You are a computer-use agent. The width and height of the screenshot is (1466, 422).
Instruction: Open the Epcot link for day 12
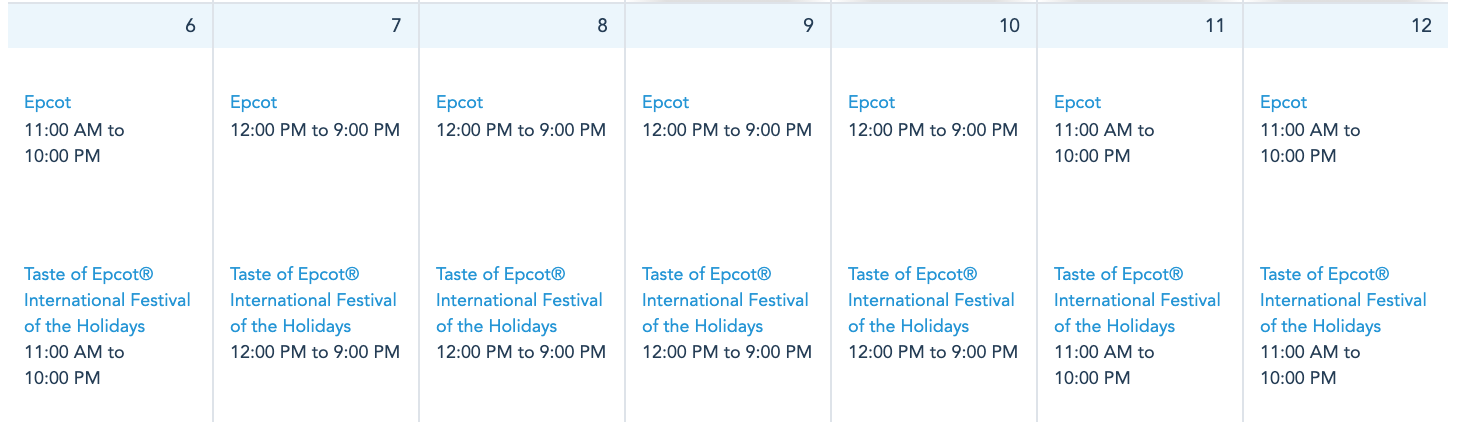coord(1283,102)
